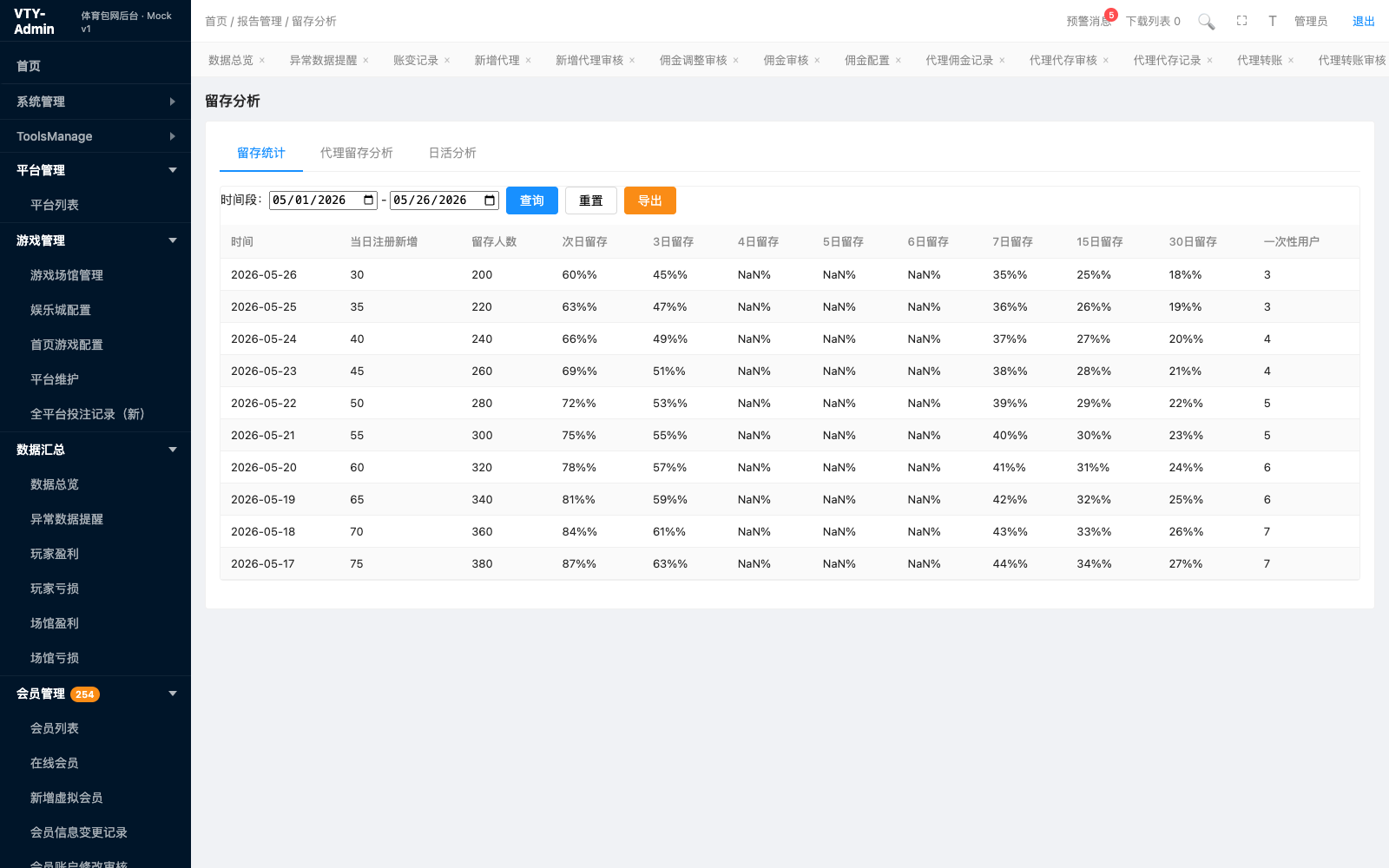Viewport: 1389px width, 868px height.
Task: Close the 代理代存审核 tab
Action: 1106,61
